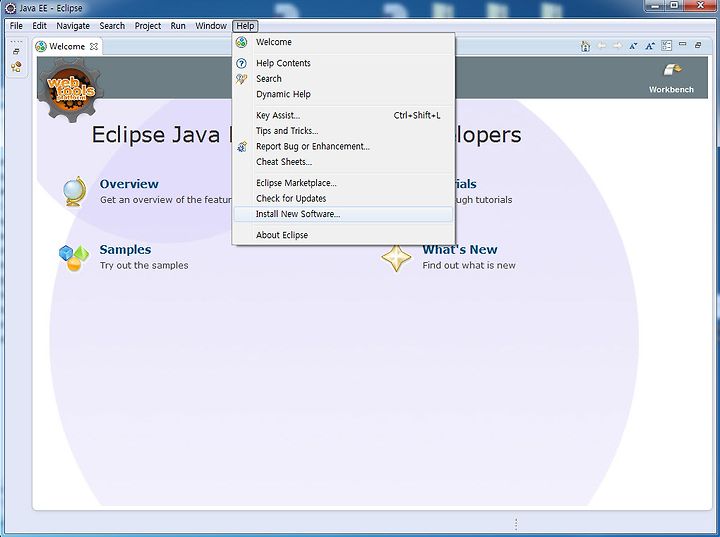Image resolution: width=720 pixels, height=537 pixels.
Task: Choose Report Bug or Enhancement... entry
Action: (x=343, y=147)
